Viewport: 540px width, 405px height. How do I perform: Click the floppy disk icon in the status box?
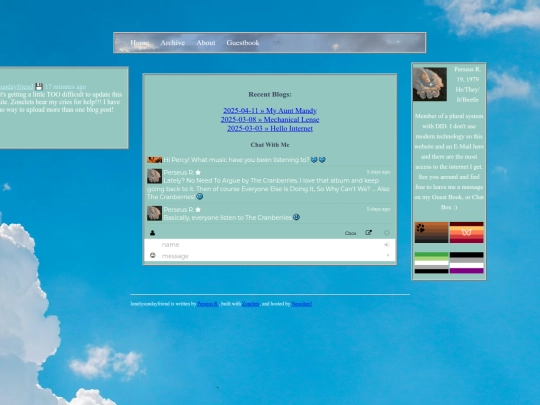click(x=39, y=86)
